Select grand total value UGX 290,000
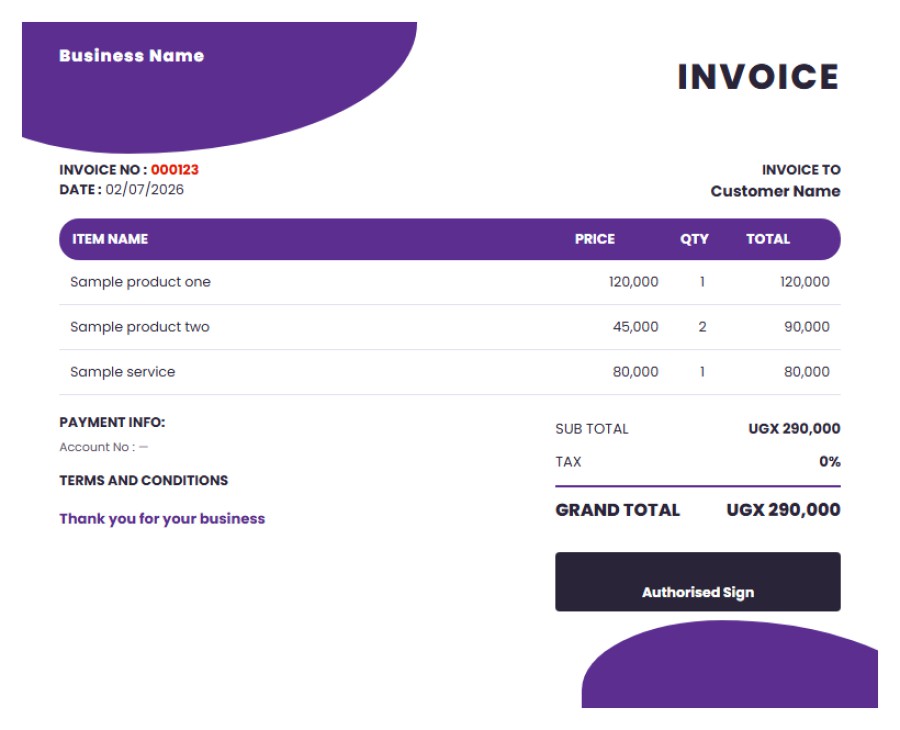The height and width of the screenshot is (730, 900). click(783, 510)
